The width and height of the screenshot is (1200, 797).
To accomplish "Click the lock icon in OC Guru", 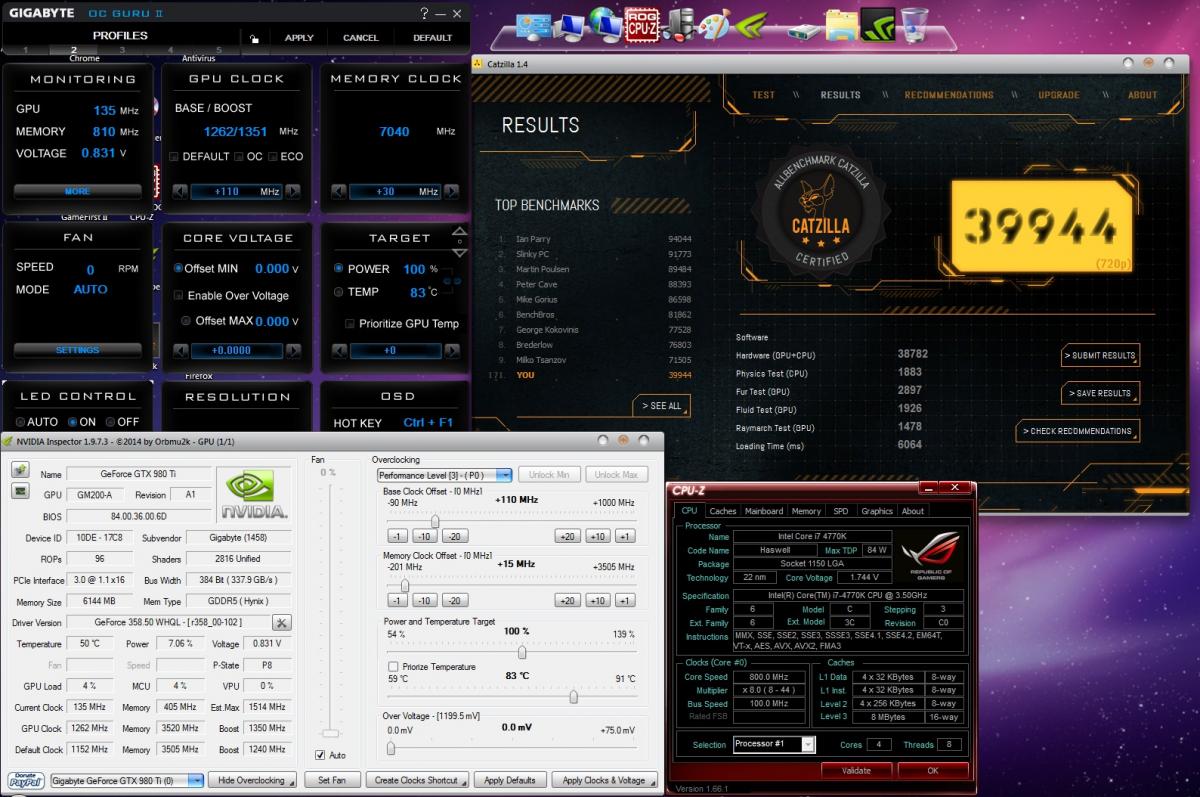I will coord(254,38).
